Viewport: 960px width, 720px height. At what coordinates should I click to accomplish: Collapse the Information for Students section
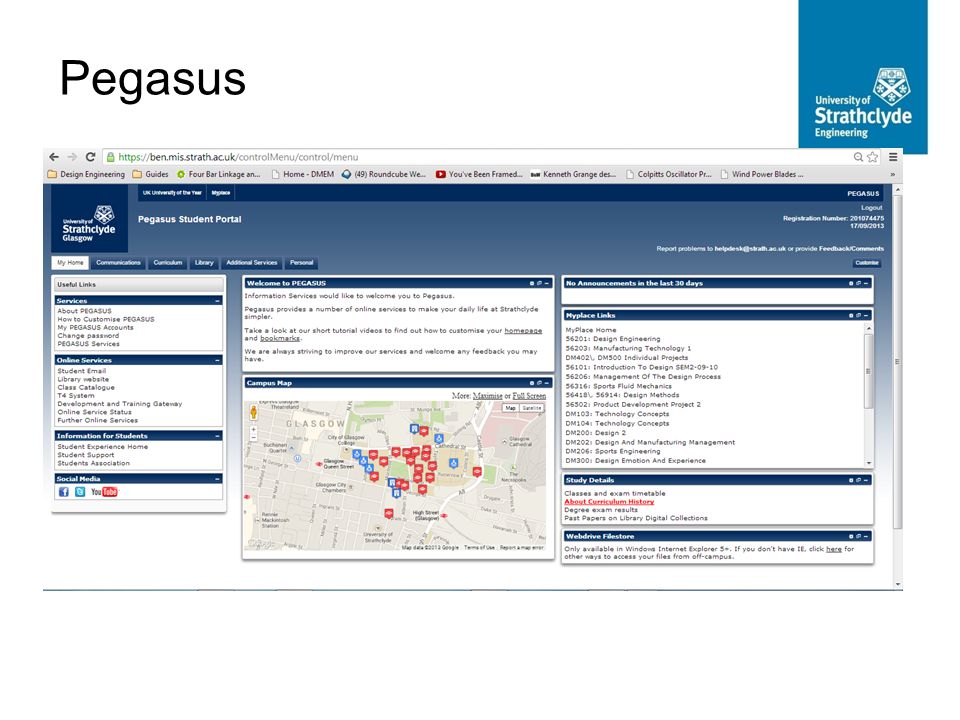[217, 436]
